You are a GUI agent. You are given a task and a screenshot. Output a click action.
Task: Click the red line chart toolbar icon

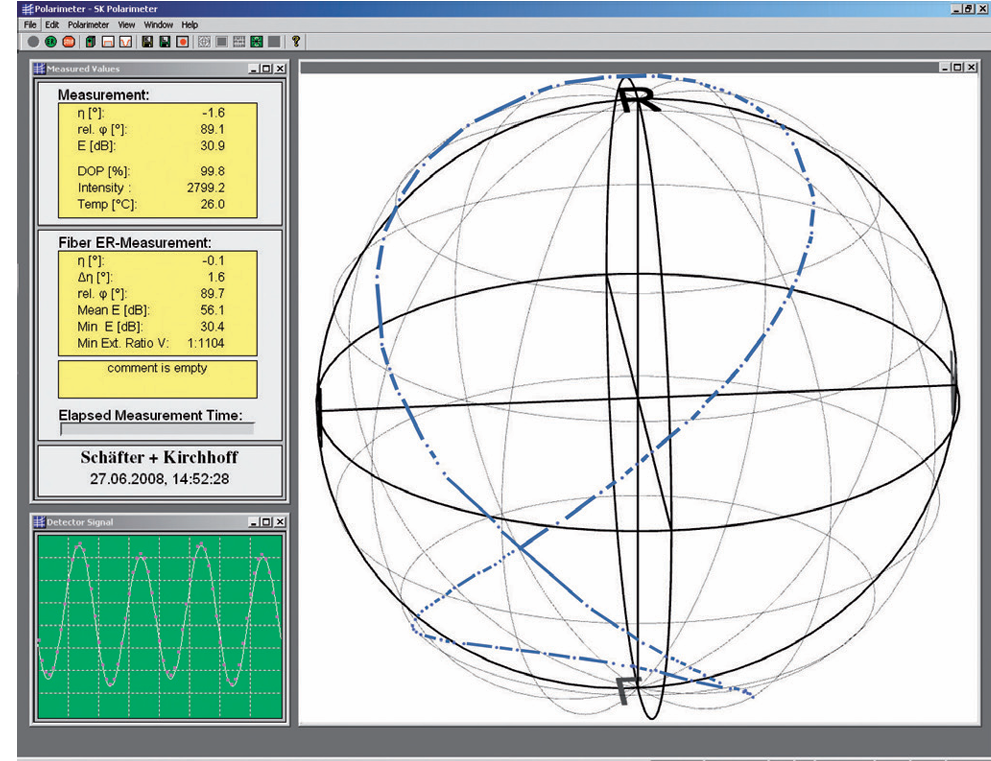point(125,42)
